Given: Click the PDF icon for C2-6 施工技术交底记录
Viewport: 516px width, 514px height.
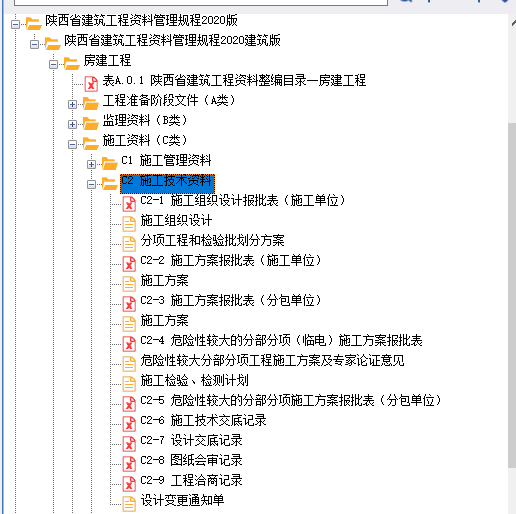Looking at the screenshot, I should click(129, 424).
